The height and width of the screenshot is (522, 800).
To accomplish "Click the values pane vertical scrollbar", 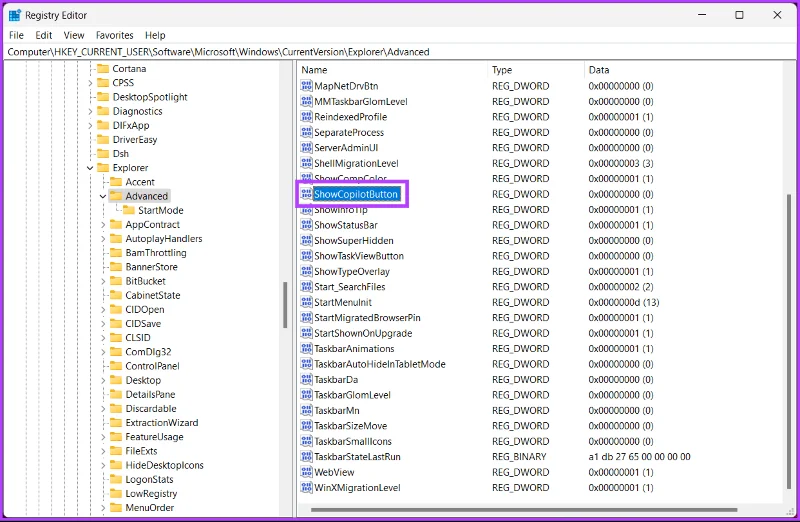I will [x=790, y=341].
